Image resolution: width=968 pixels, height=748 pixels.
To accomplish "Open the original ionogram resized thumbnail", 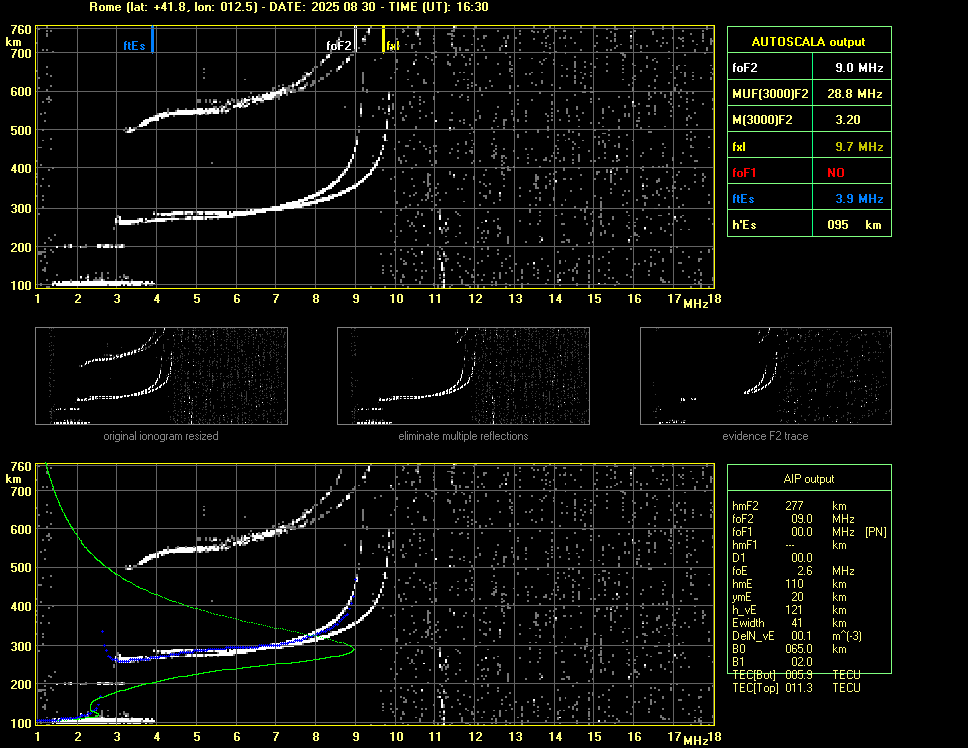I will click(x=161, y=376).
